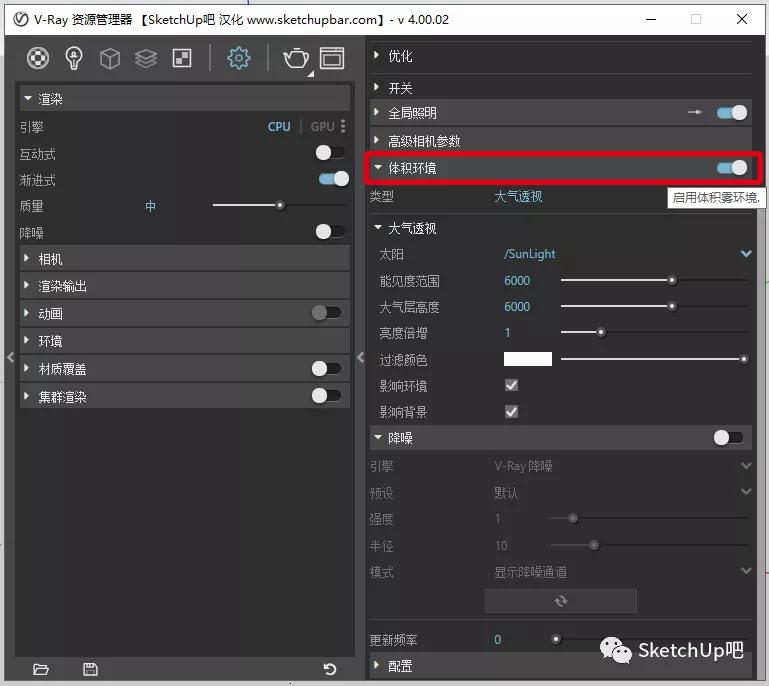This screenshot has height=686, width=769.
Task: Open the 过滤颜色 white color swatch
Action: pyautogui.click(x=528, y=359)
